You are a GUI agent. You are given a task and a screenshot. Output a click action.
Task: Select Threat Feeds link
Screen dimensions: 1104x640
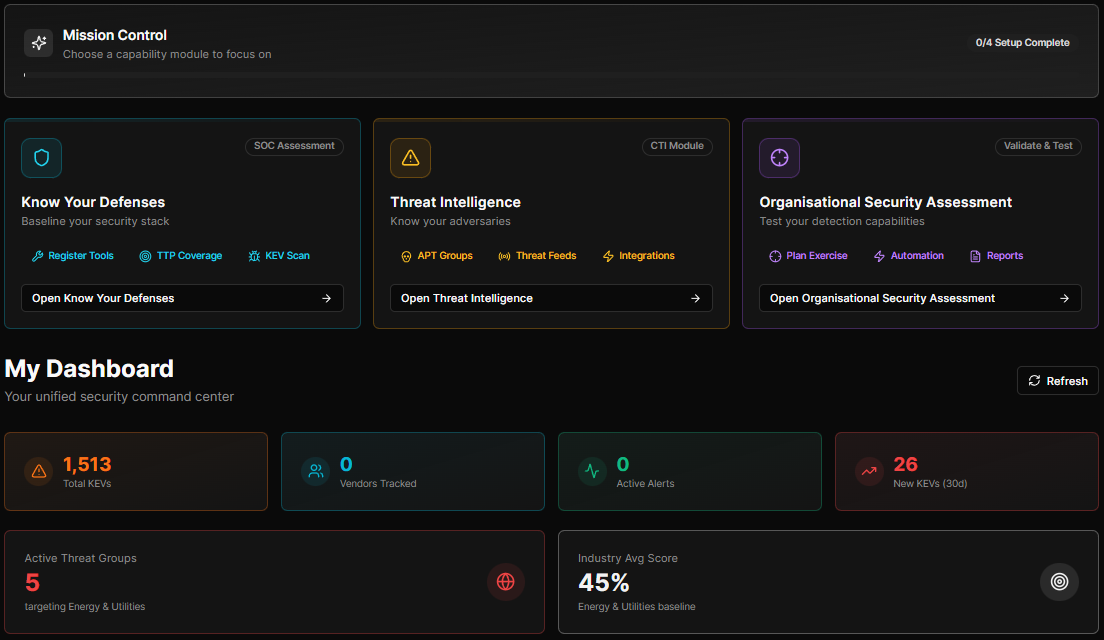537,256
